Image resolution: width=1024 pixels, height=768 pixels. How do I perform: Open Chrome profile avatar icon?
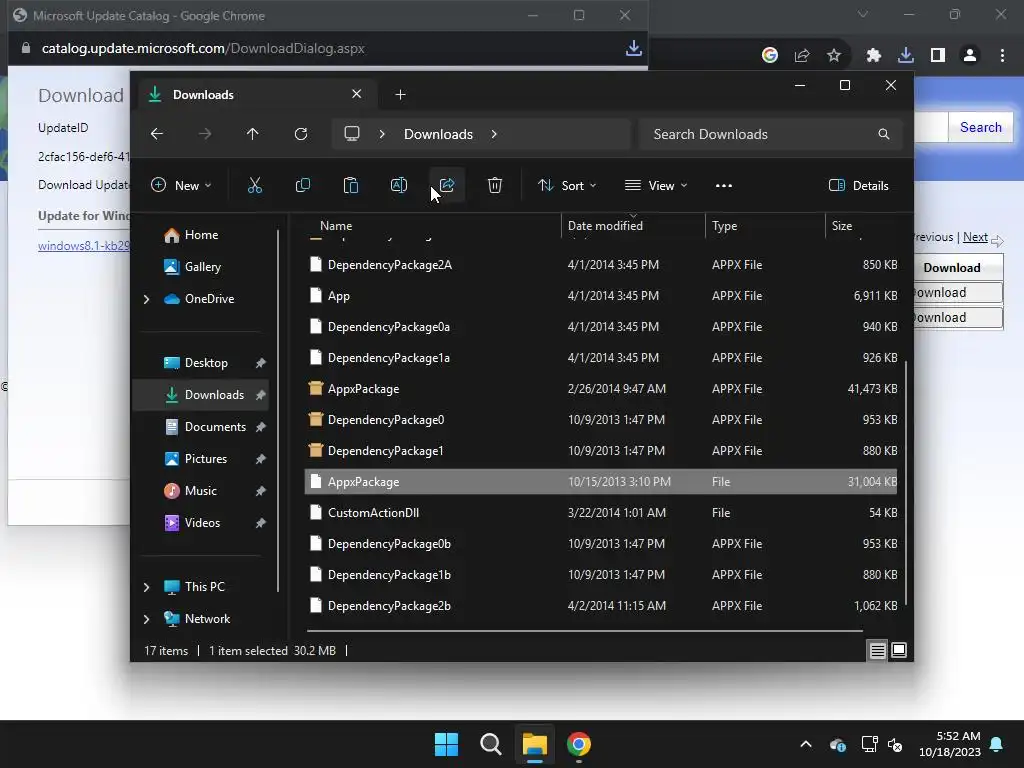click(970, 56)
